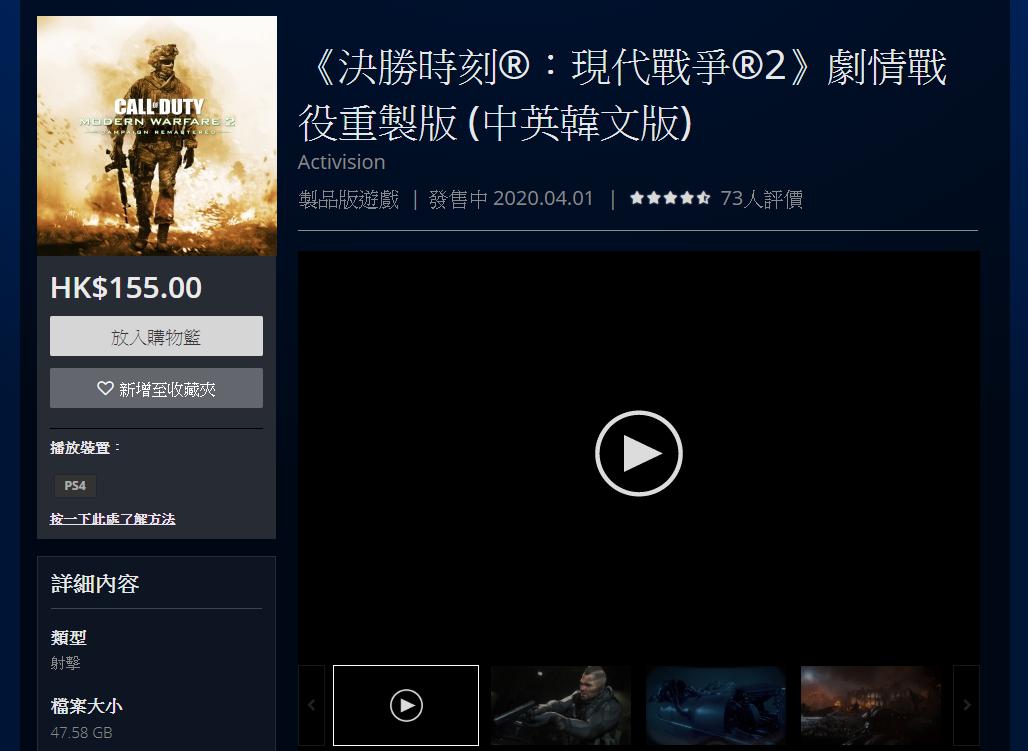This screenshot has width=1028, height=751.
Task: Open the dark blue vehicle screenshot thumbnail
Action: 716,705
